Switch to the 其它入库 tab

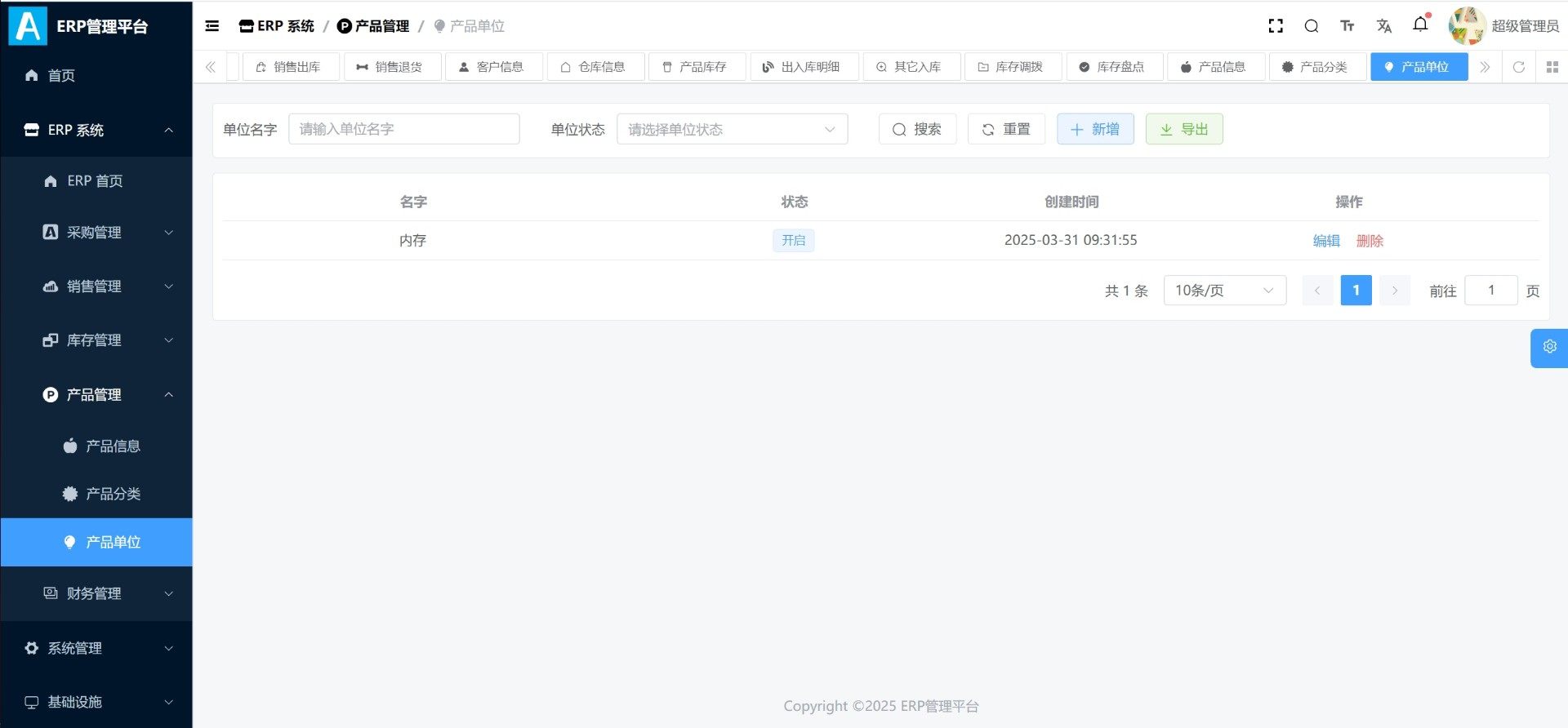coord(911,67)
